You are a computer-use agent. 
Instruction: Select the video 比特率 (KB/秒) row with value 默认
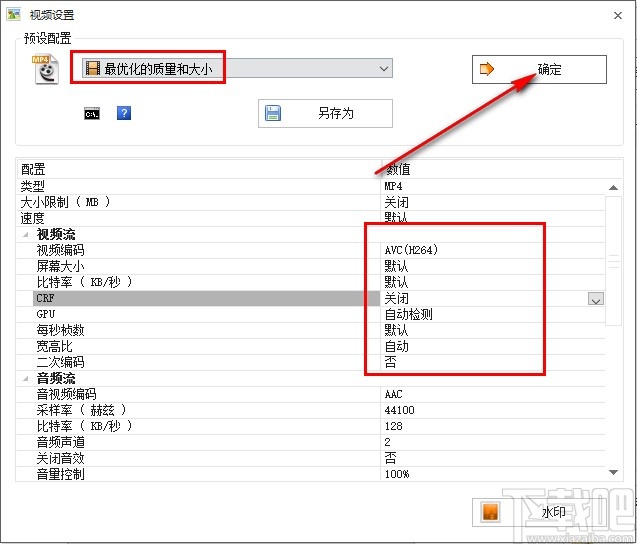(311, 282)
